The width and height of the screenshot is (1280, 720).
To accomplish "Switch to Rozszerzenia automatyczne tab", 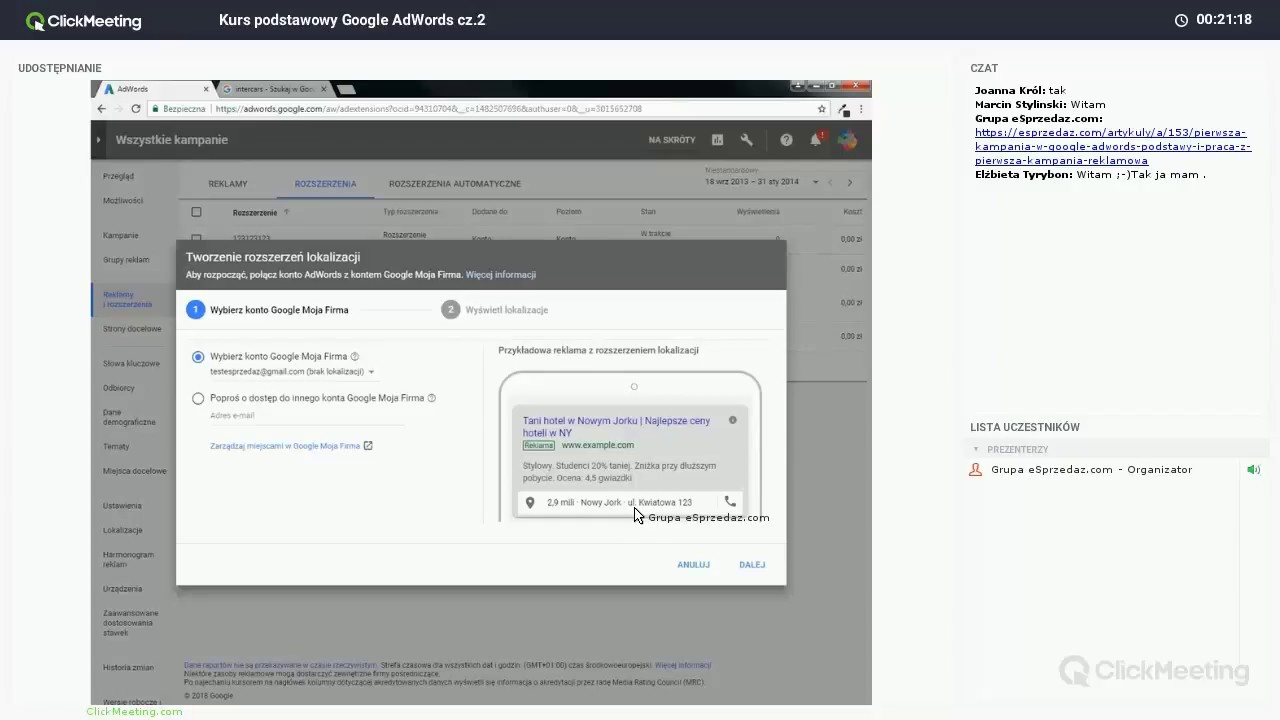I will [x=455, y=184].
